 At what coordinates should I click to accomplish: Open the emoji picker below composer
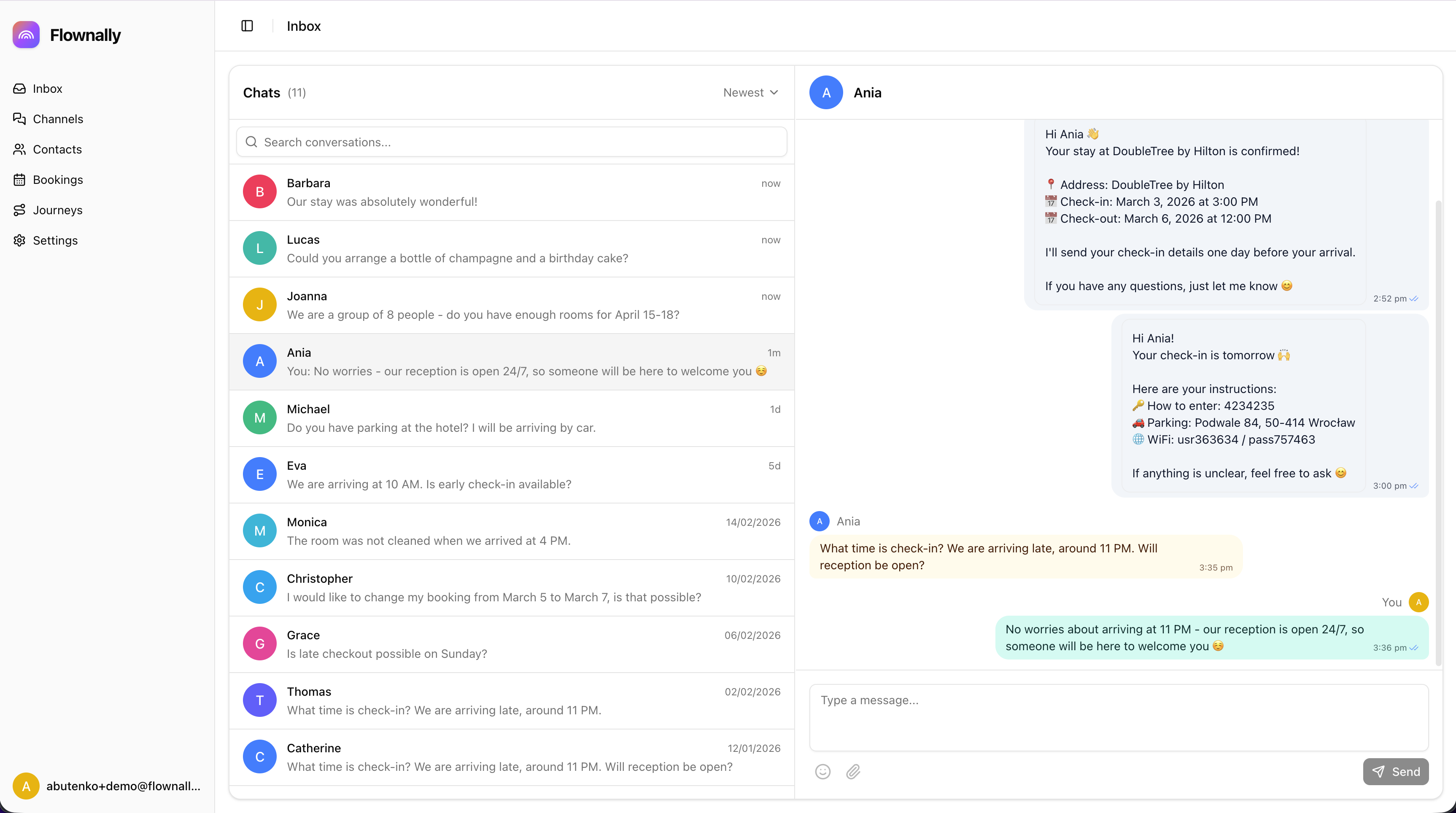(822, 771)
